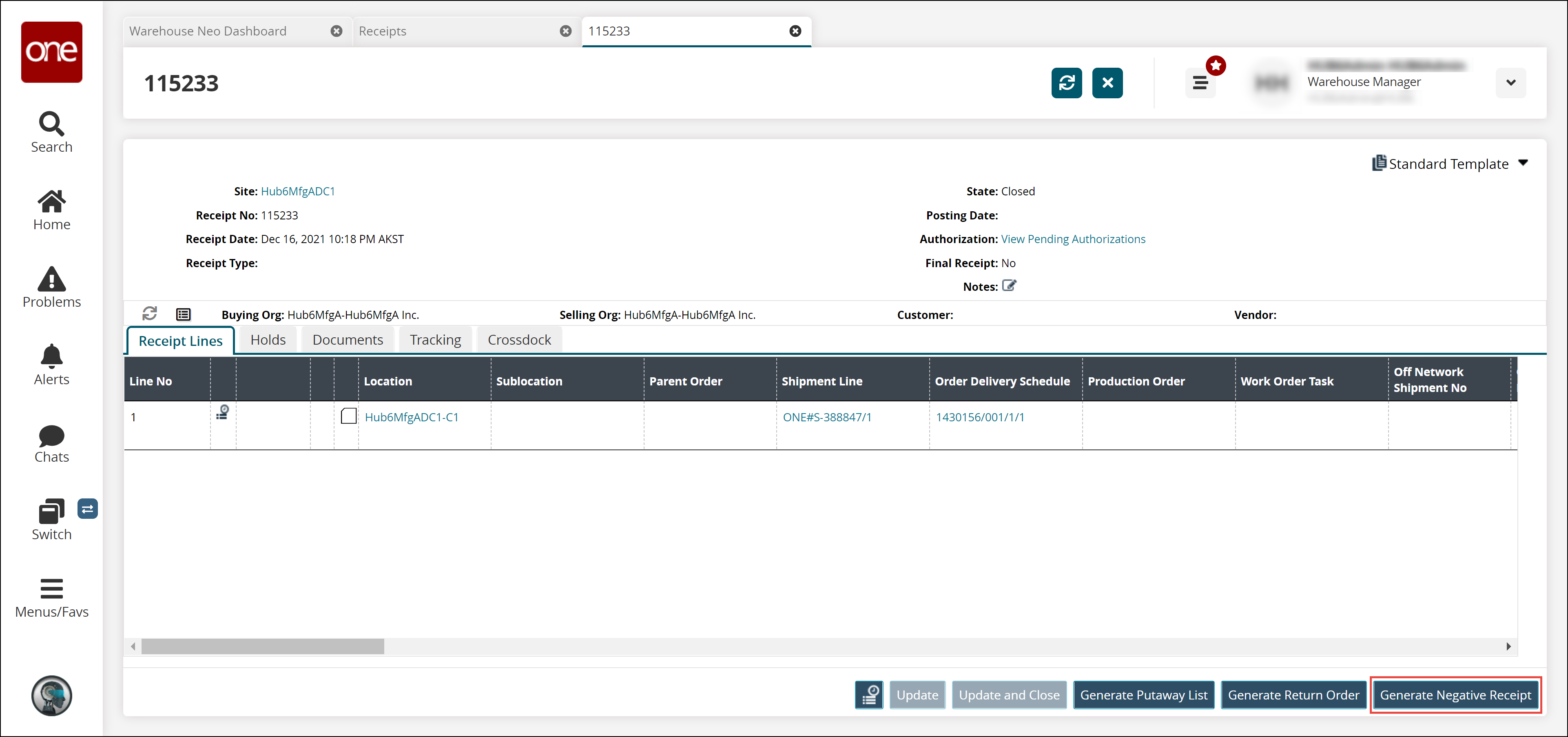Switch to the Crossdock tab
The width and height of the screenshot is (1568, 737).
[518, 340]
